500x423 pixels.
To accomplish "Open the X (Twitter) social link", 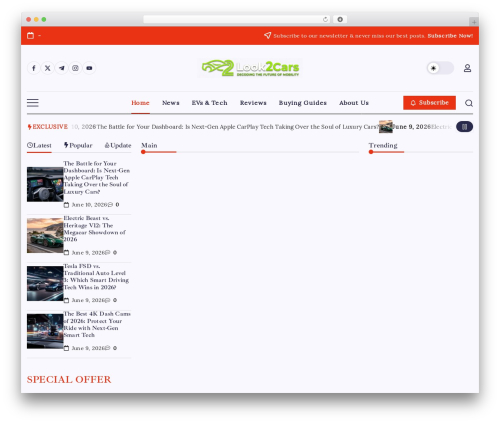I will pyautogui.click(x=48, y=68).
